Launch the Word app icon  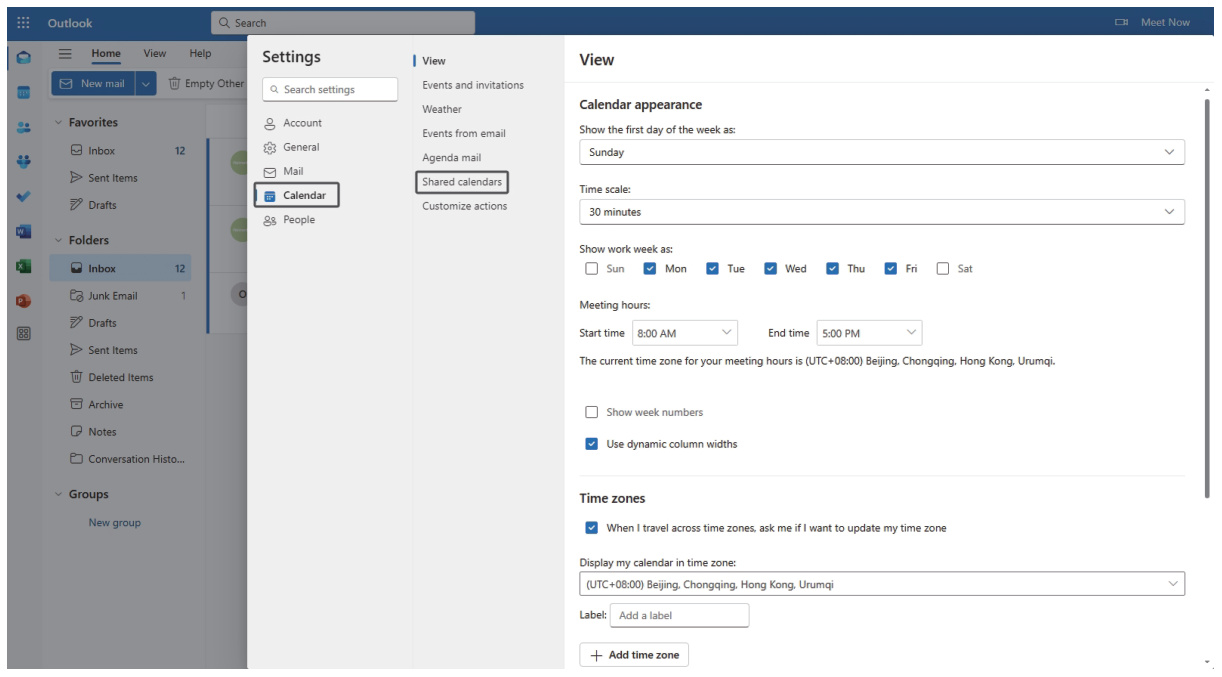[x=24, y=232]
